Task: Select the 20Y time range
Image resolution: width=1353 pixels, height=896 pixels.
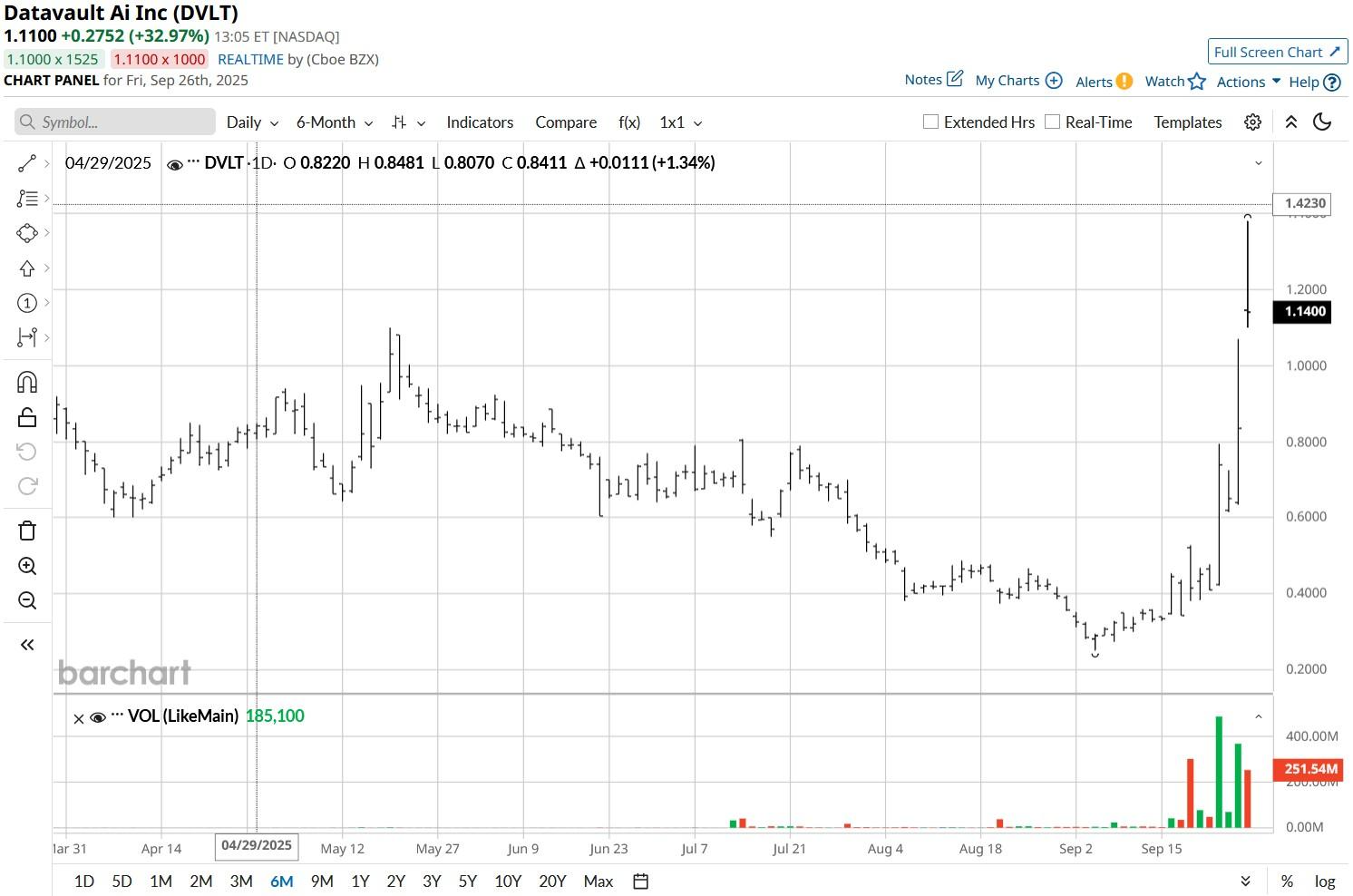Action: (x=552, y=881)
